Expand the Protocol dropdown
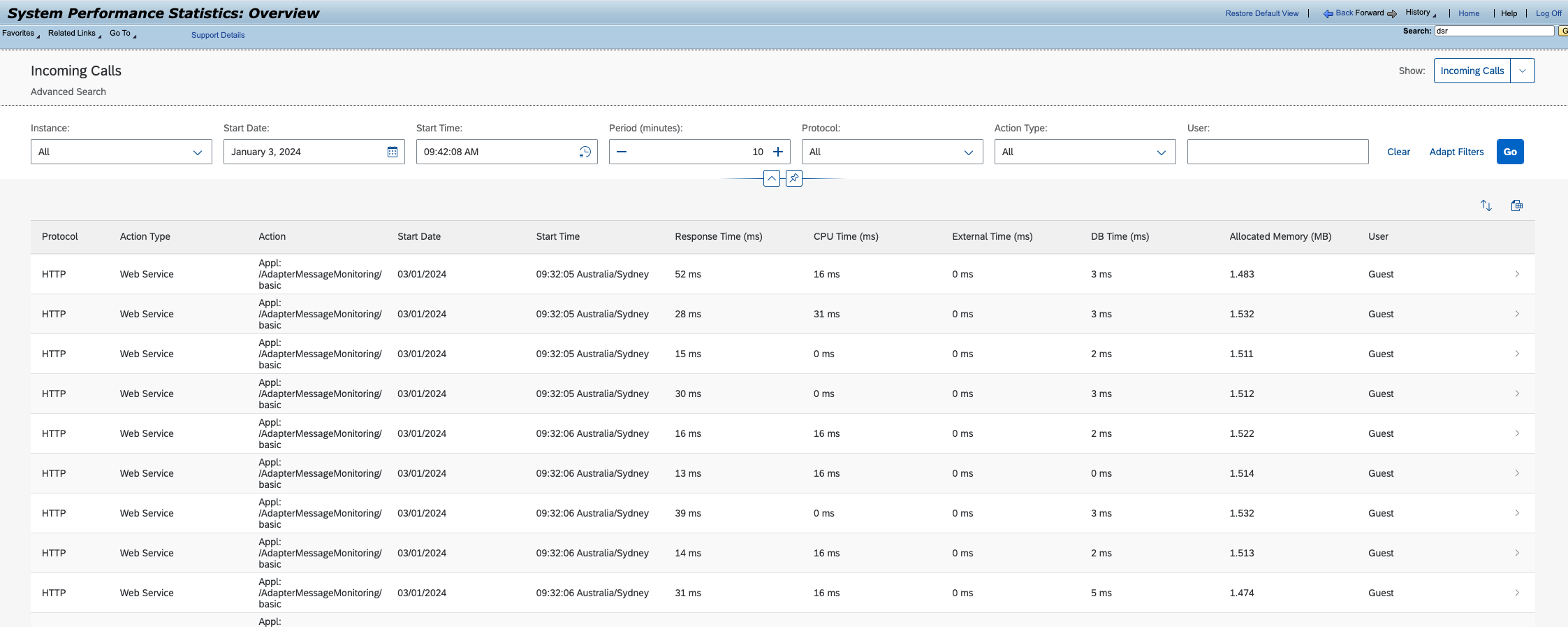Viewport: 1568px width, 627px height. coord(969,152)
